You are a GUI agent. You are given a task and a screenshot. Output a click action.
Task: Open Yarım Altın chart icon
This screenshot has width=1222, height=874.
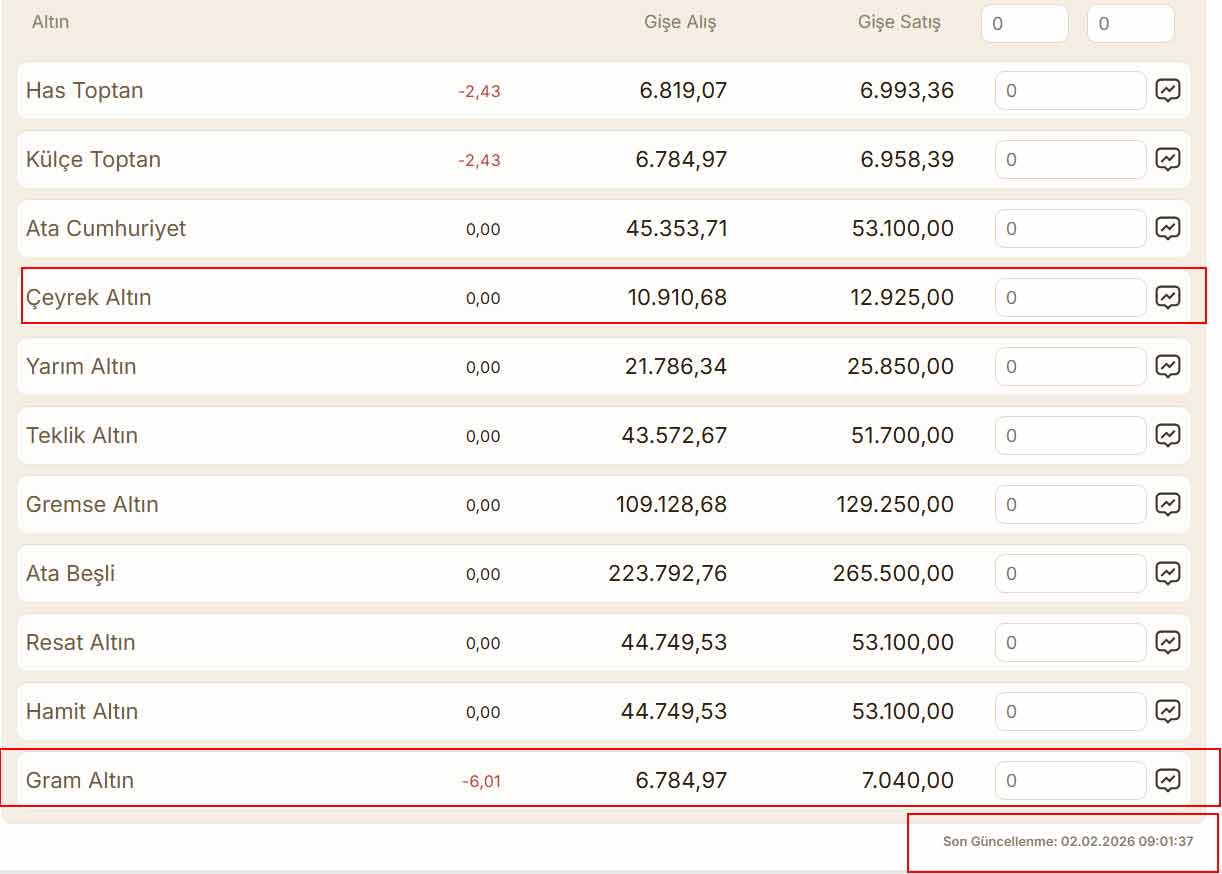tap(1168, 367)
